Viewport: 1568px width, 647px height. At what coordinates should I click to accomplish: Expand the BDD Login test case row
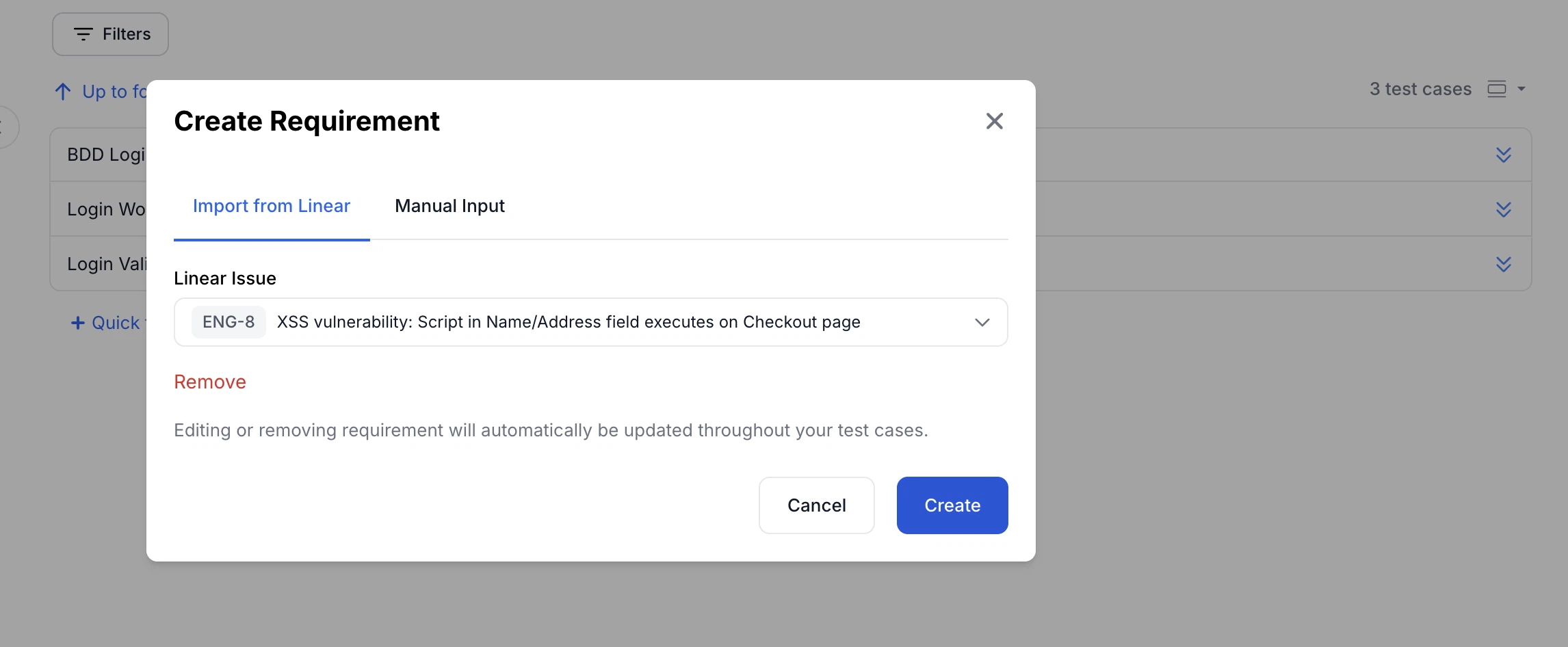(1503, 155)
